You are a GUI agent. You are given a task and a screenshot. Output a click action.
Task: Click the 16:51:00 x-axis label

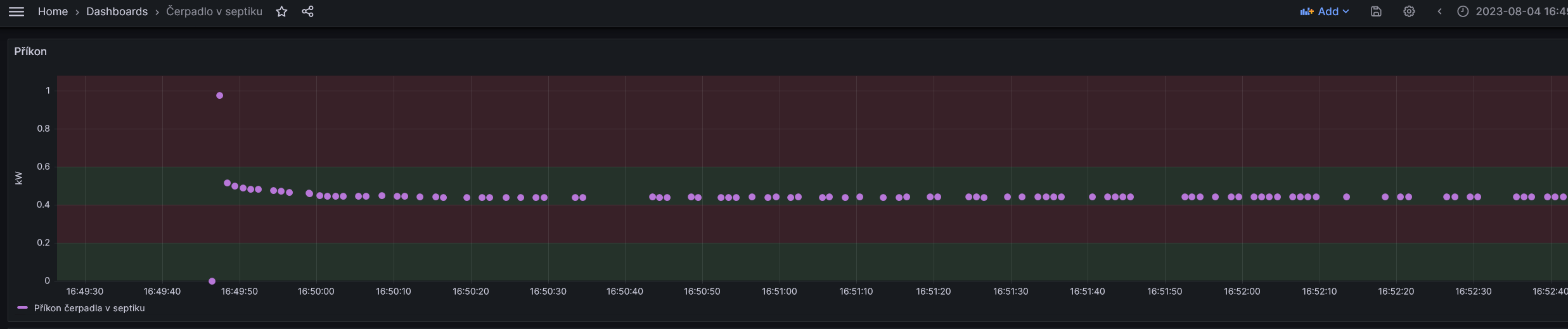coord(779,292)
